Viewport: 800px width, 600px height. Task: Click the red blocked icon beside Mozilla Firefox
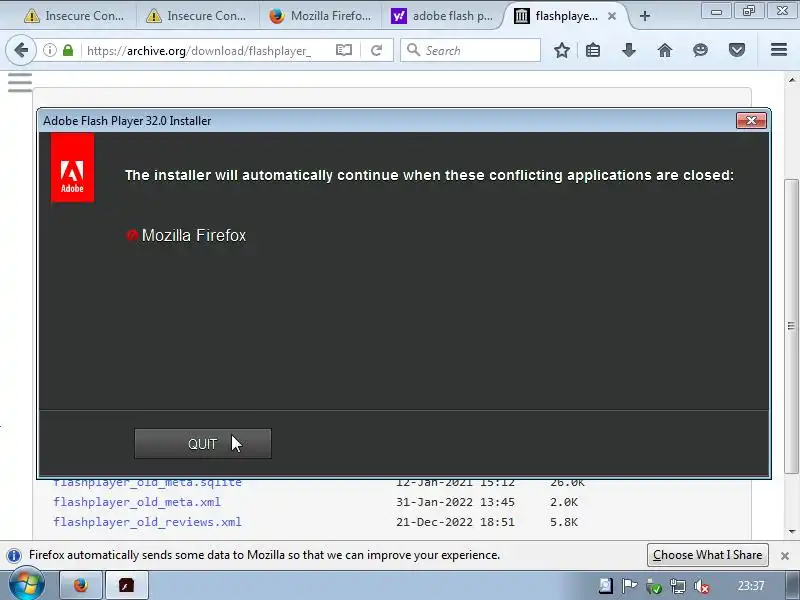[132, 235]
